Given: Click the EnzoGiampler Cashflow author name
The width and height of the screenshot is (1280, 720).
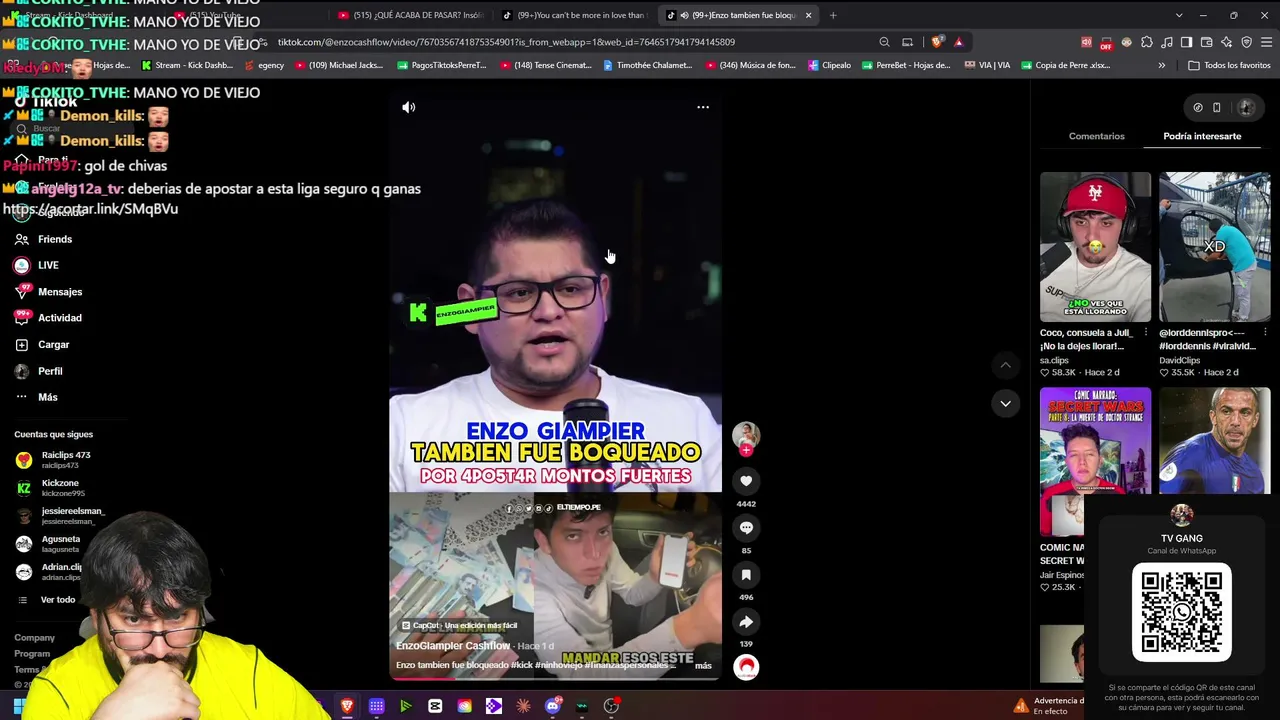Looking at the screenshot, I should [x=453, y=646].
